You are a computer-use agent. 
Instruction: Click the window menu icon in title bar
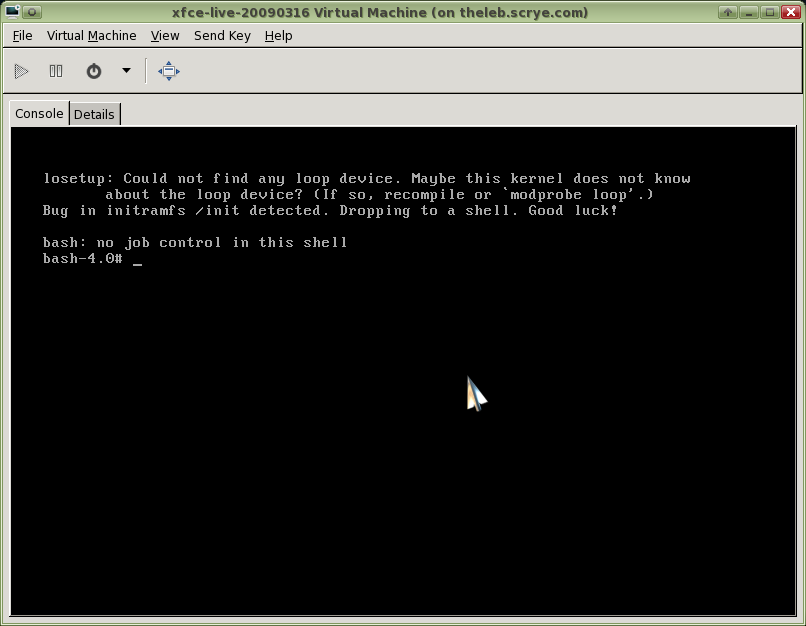tap(12, 12)
